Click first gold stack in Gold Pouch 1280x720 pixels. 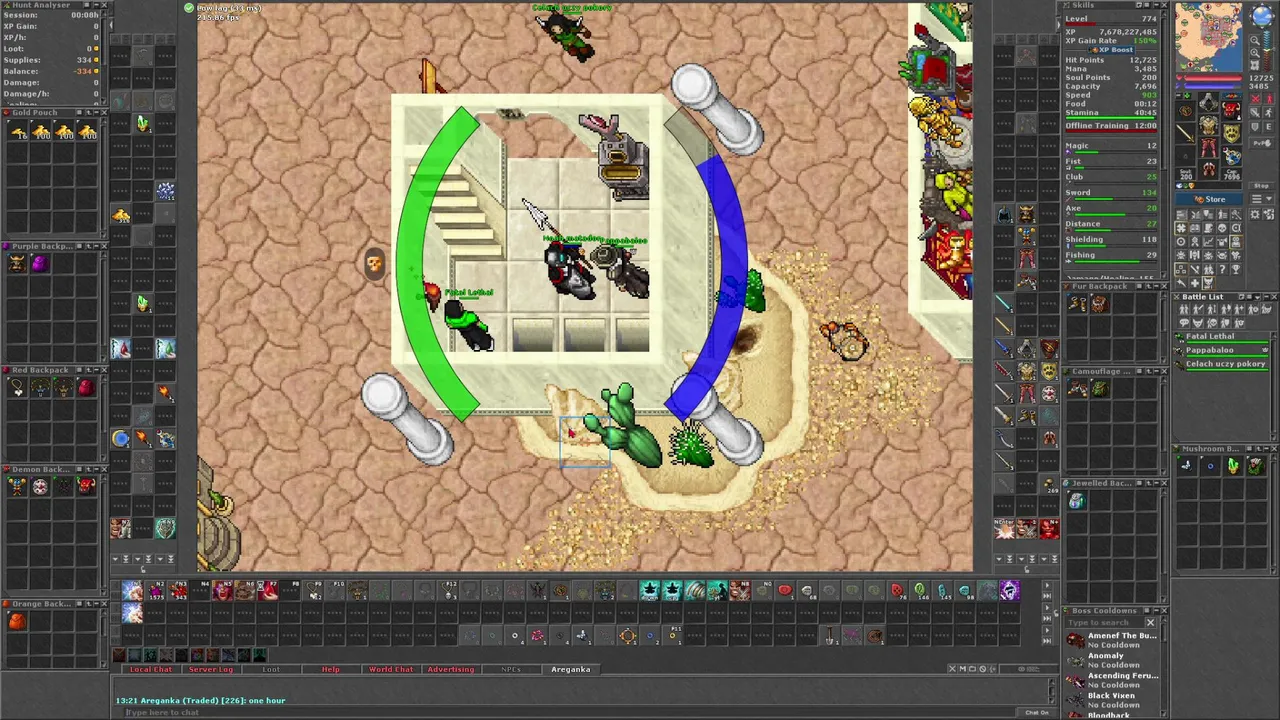point(17,131)
